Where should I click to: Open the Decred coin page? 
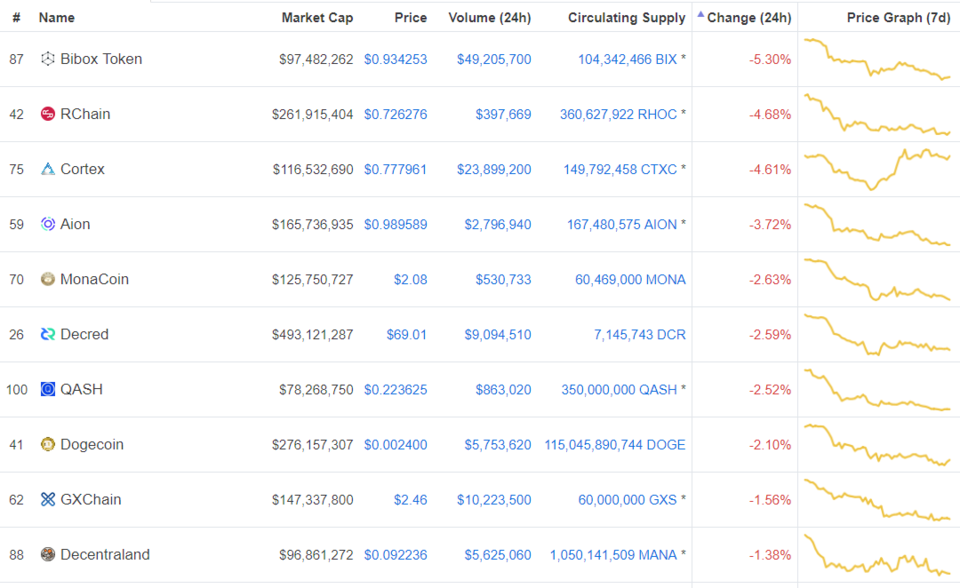point(84,334)
